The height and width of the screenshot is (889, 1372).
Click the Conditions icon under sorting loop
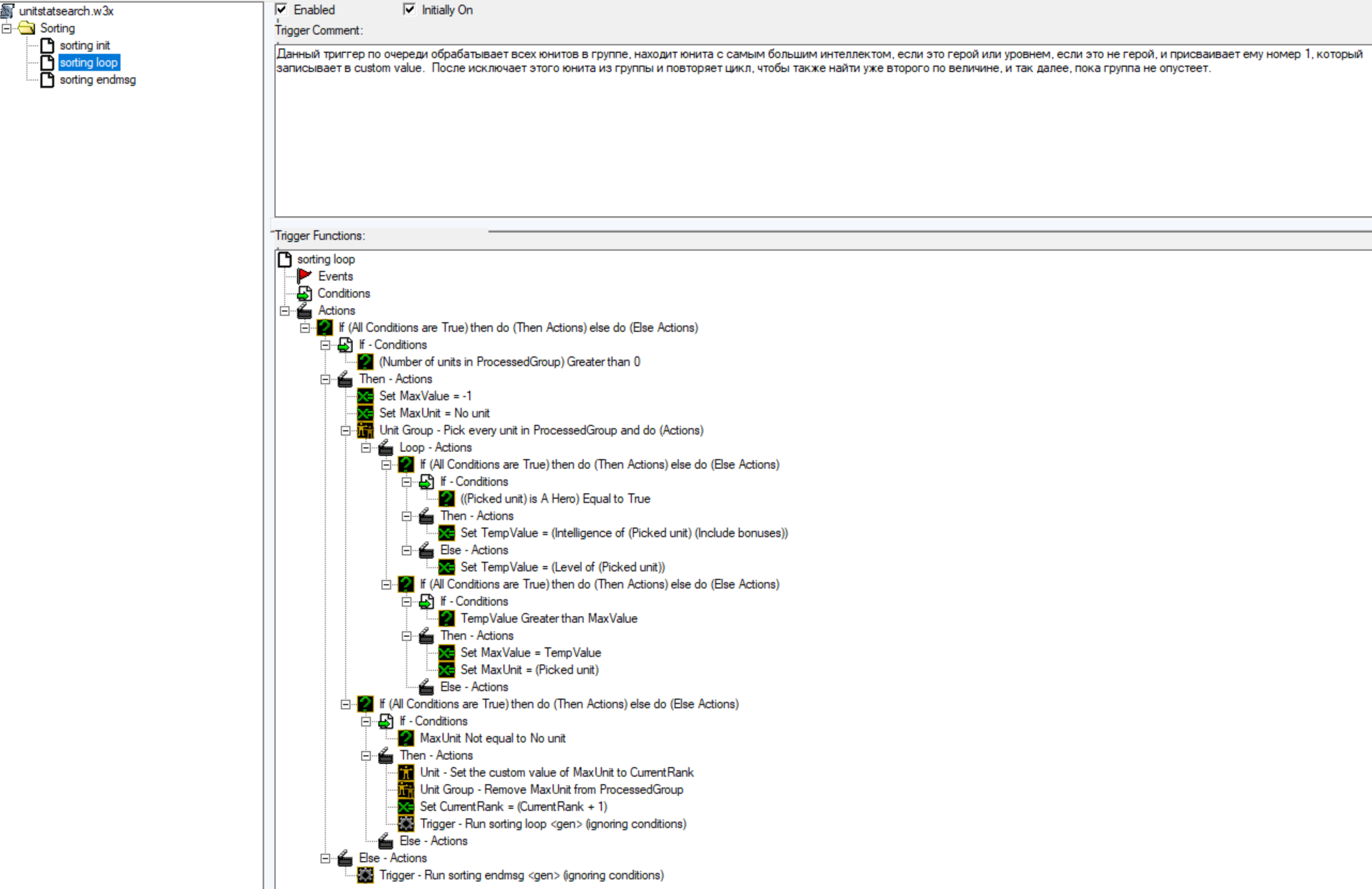pyautogui.click(x=304, y=293)
